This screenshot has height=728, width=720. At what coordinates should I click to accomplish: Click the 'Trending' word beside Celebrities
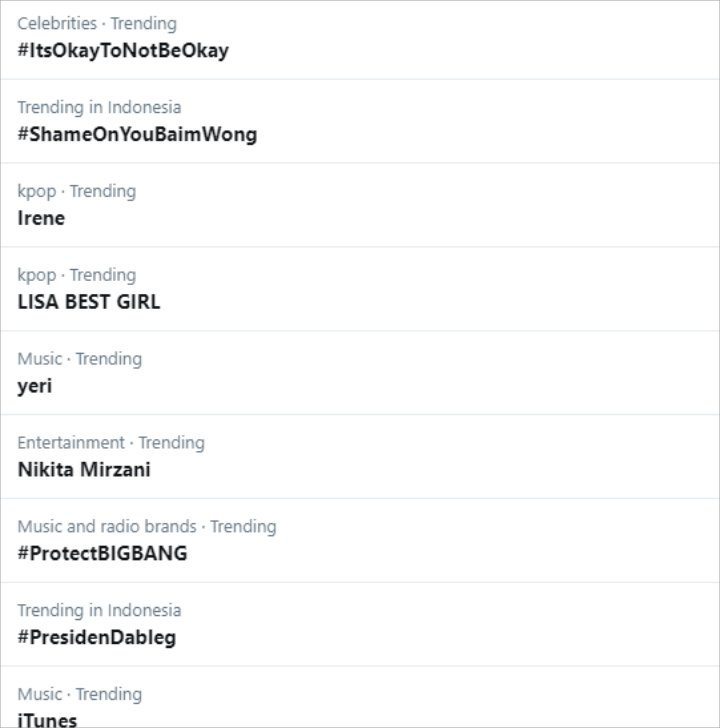point(143,23)
